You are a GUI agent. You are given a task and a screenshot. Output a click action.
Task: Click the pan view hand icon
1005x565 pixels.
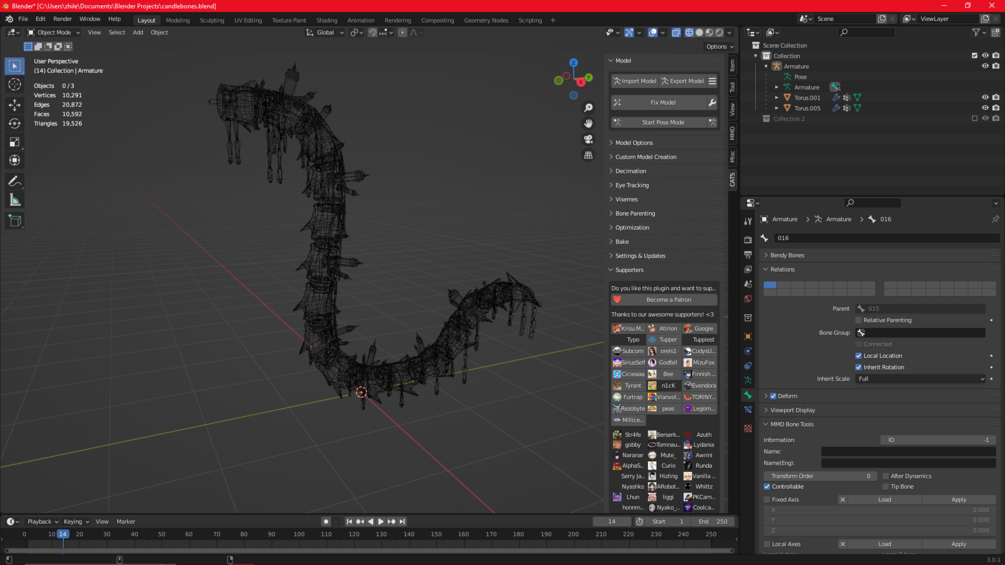pos(588,123)
